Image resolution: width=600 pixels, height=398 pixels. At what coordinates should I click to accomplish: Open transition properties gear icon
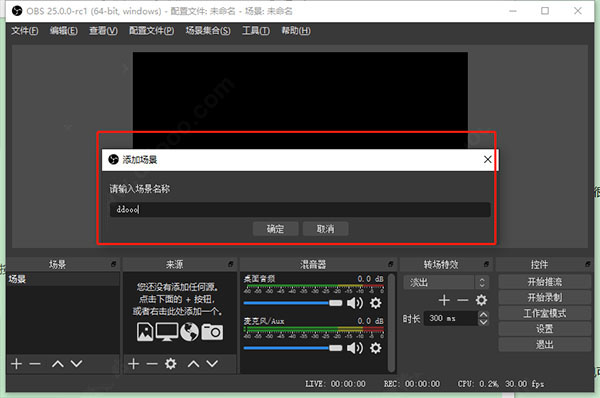pyautogui.click(x=481, y=300)
